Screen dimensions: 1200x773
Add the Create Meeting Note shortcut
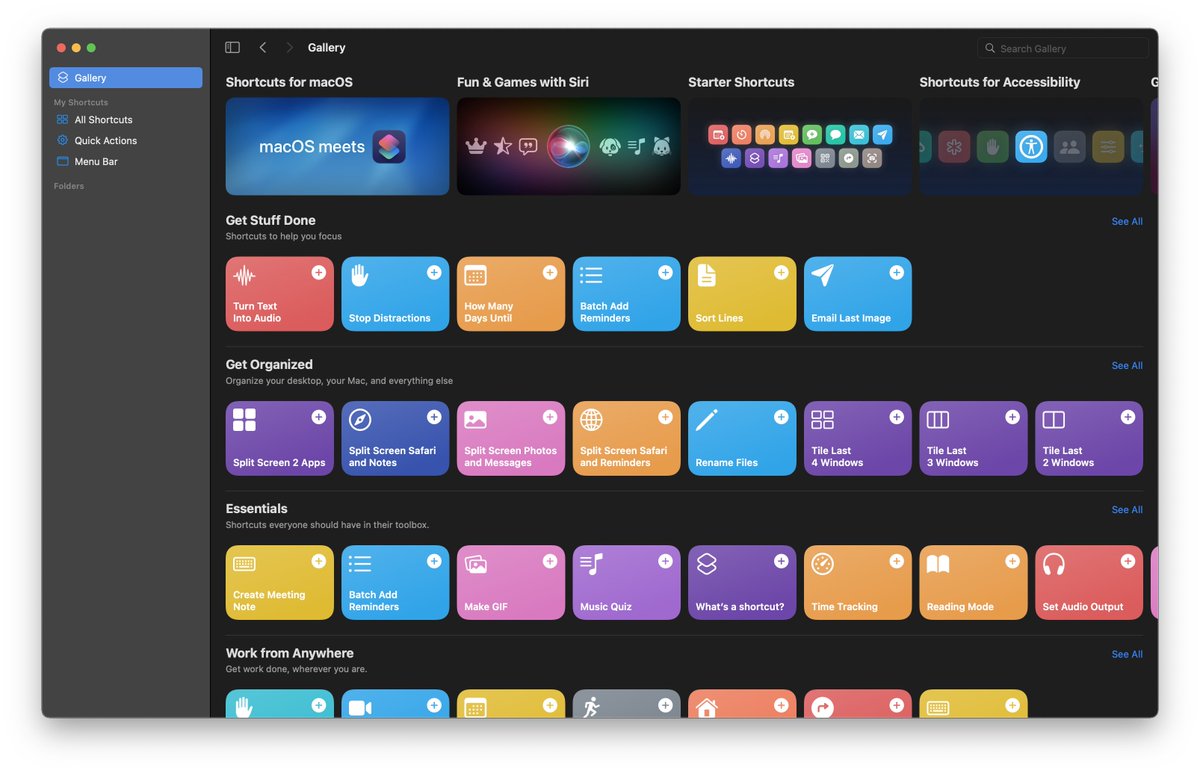click(318, 561)
